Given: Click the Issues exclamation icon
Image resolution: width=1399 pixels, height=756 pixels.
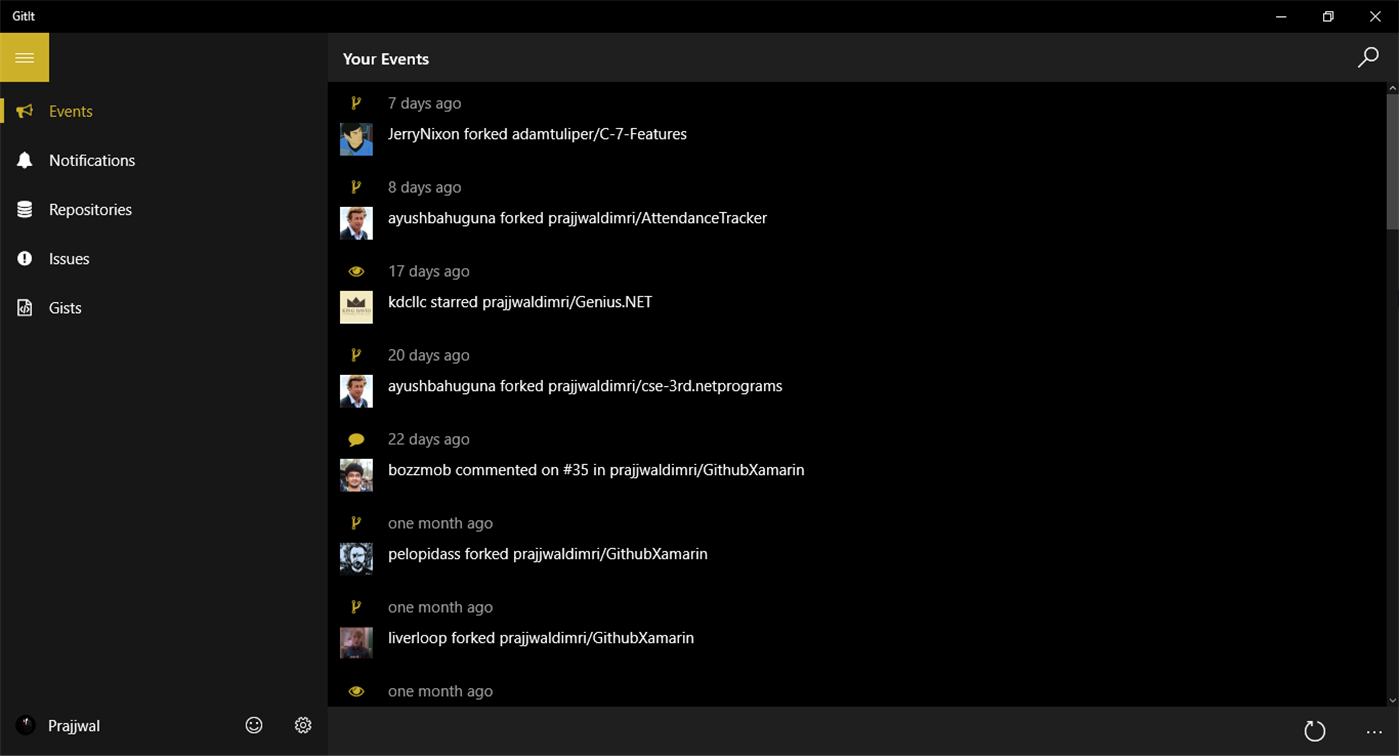Looking at the screenshot, I should (x=24, y=258).
